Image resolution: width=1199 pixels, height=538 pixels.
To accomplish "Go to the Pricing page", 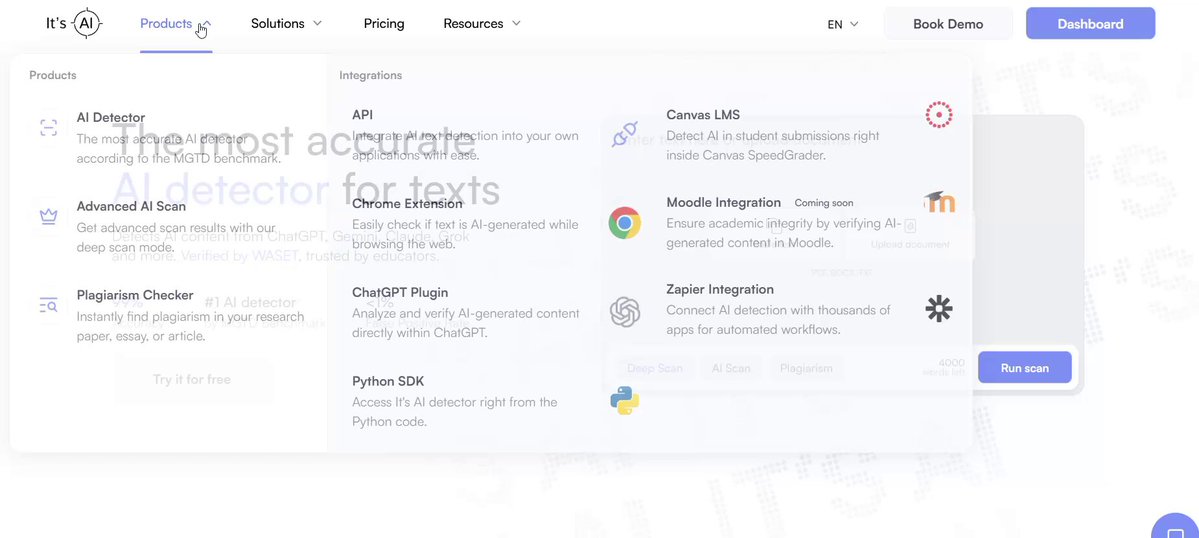I will coord(384,24).
